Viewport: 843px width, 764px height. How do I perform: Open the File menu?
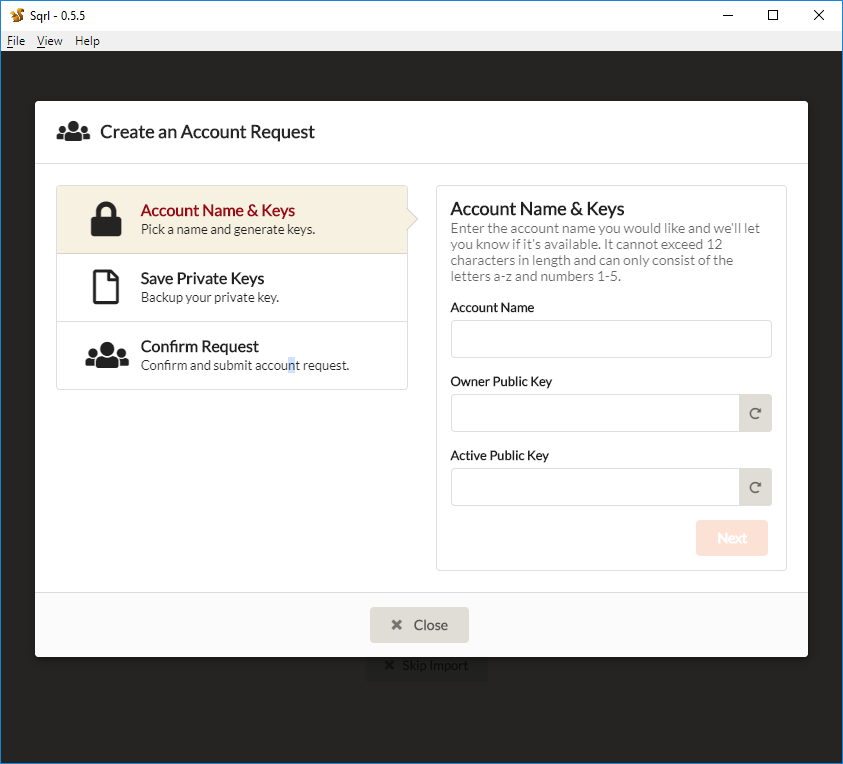16,41
